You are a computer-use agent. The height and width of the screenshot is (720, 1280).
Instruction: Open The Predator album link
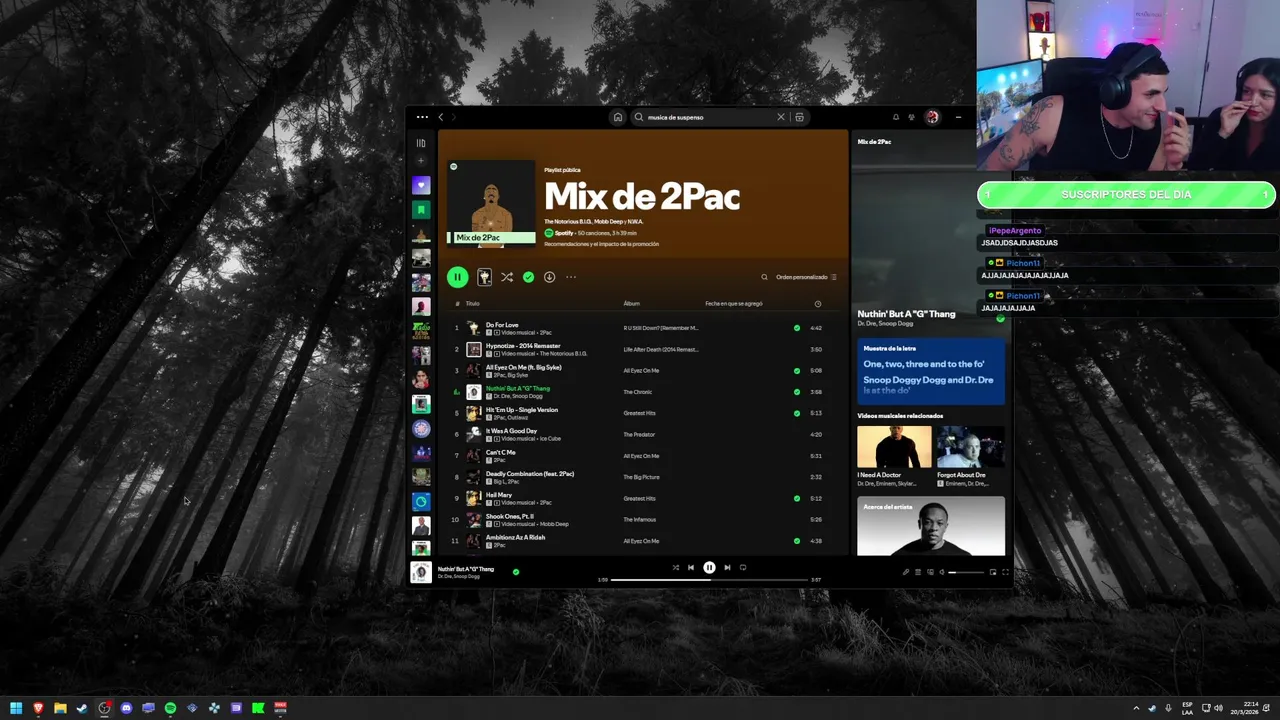[639, 435]
